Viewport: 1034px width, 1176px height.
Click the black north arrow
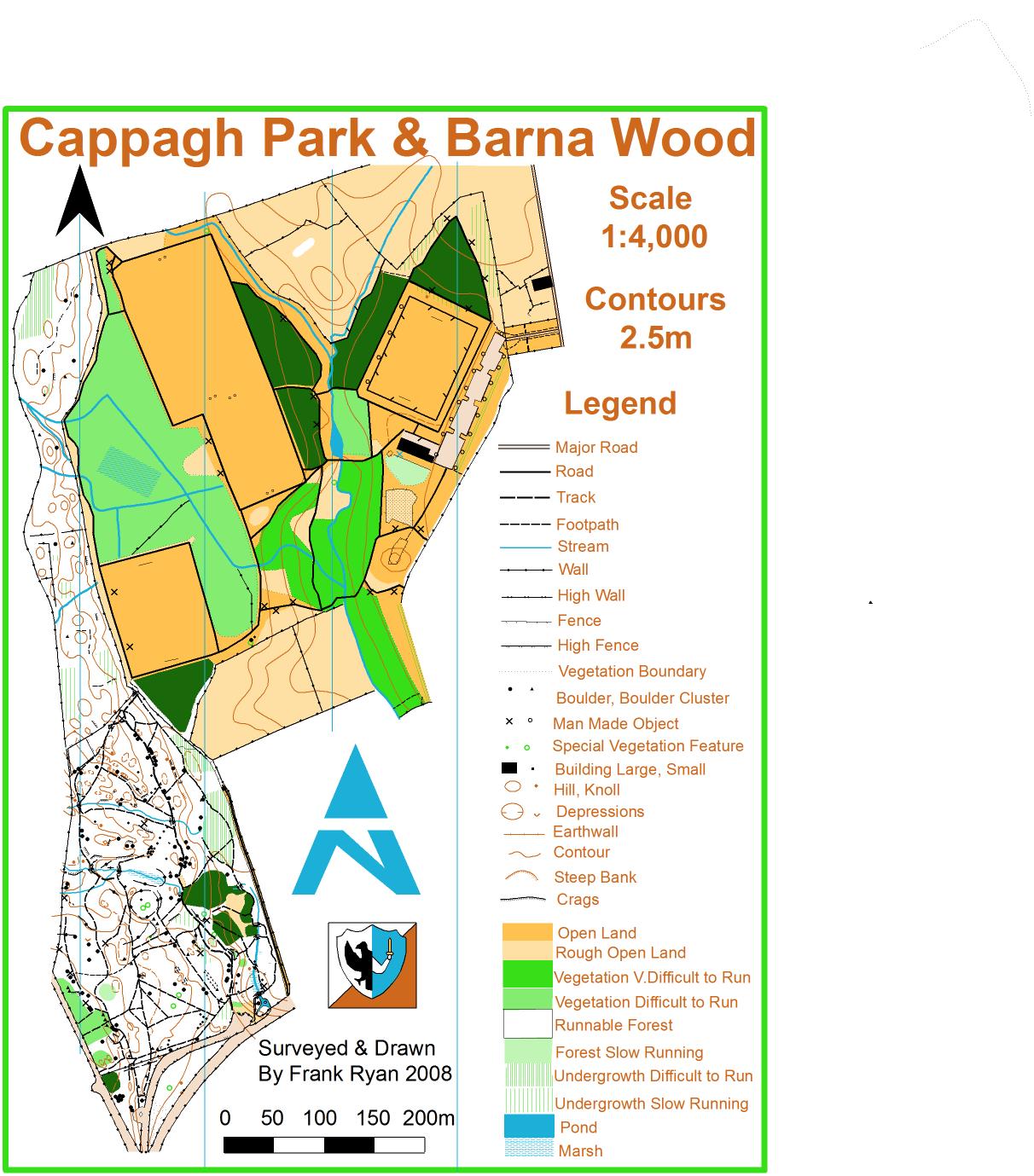(x=79, y=202)
